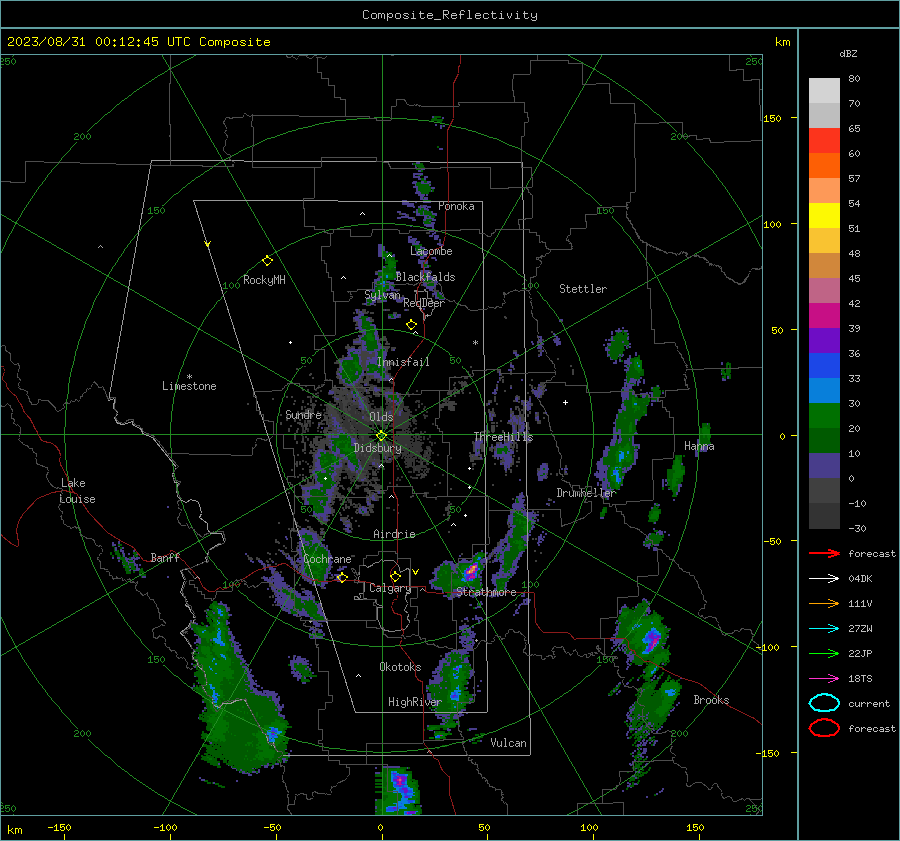Image resolution: width=900 pixels, height=841 pixels.
Task: Click the Airdrie city label
Action: (394, 534)
